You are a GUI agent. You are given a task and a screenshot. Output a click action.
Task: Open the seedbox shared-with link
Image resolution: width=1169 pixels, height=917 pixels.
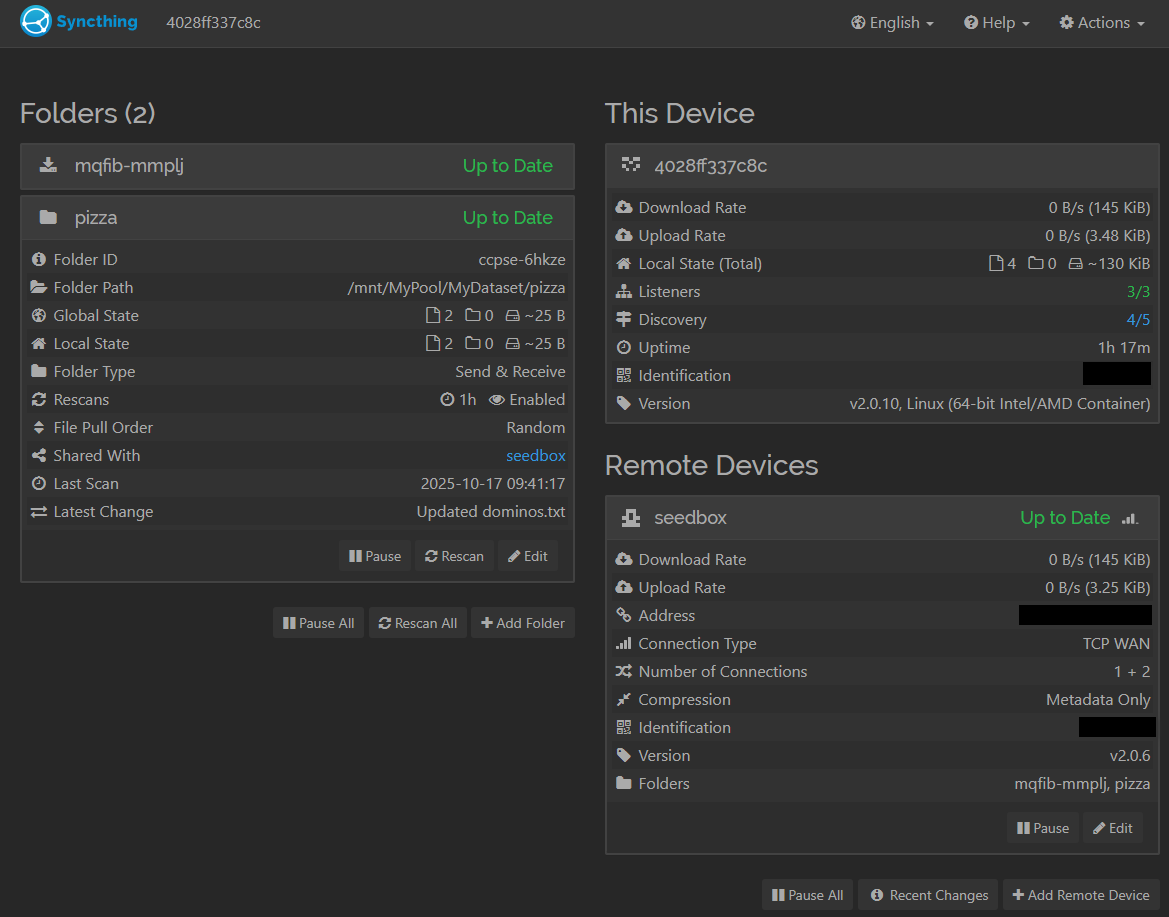point(535,456)
